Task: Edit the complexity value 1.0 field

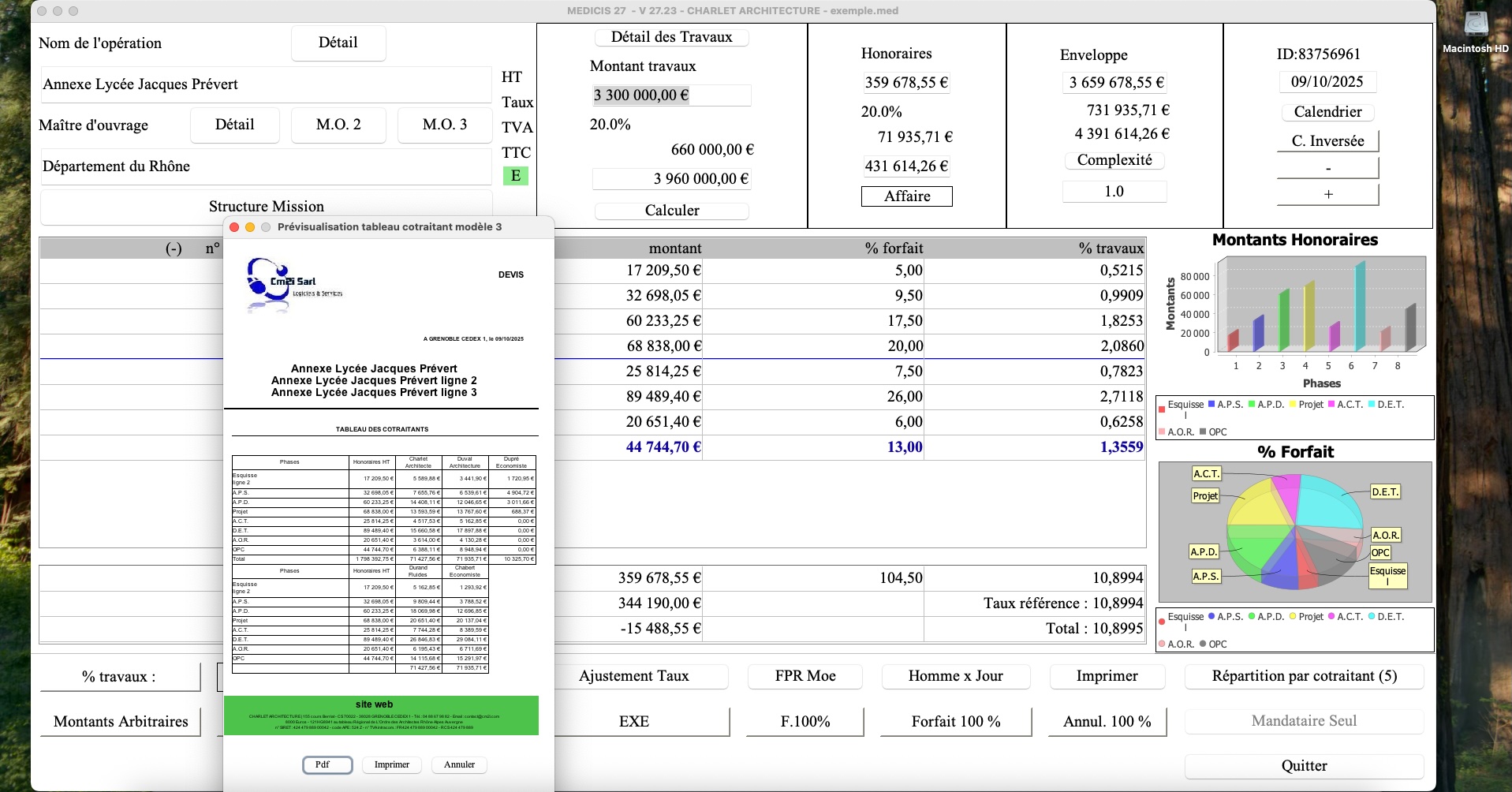Action: tap(1114, 192)
